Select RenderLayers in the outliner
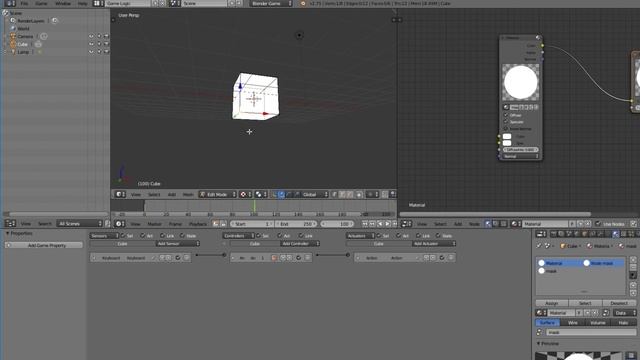This screenshot has width=640, height=360. coord(31,21)
